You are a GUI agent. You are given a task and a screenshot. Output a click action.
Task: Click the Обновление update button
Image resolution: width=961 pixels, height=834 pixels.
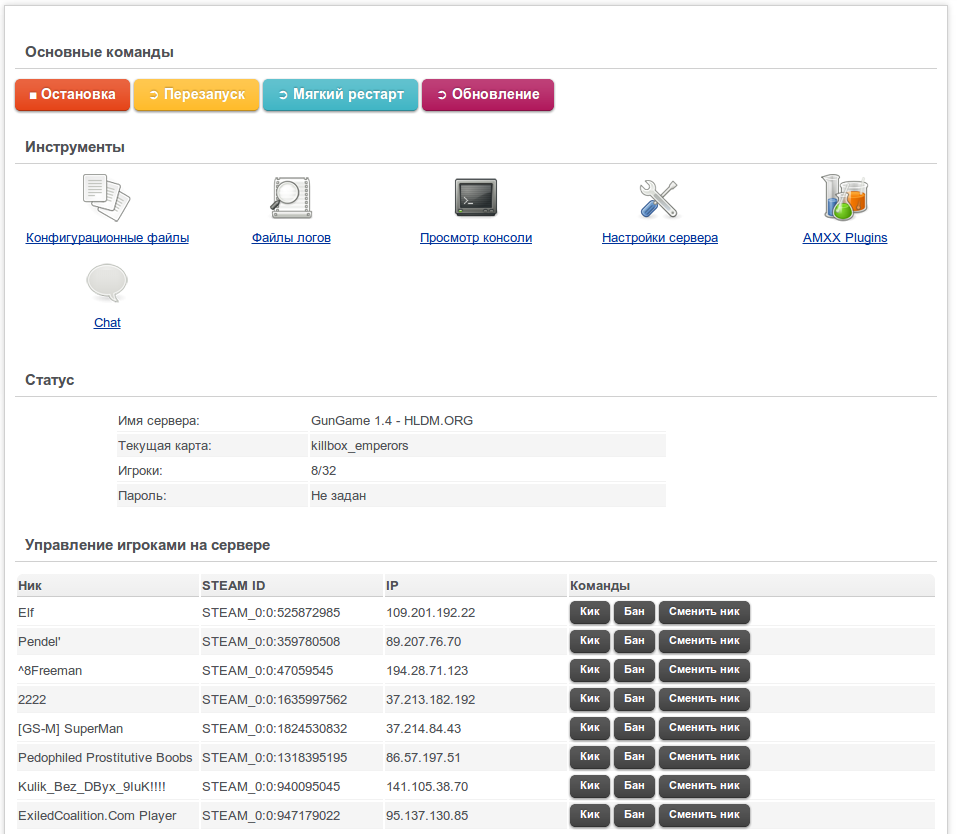488,95
